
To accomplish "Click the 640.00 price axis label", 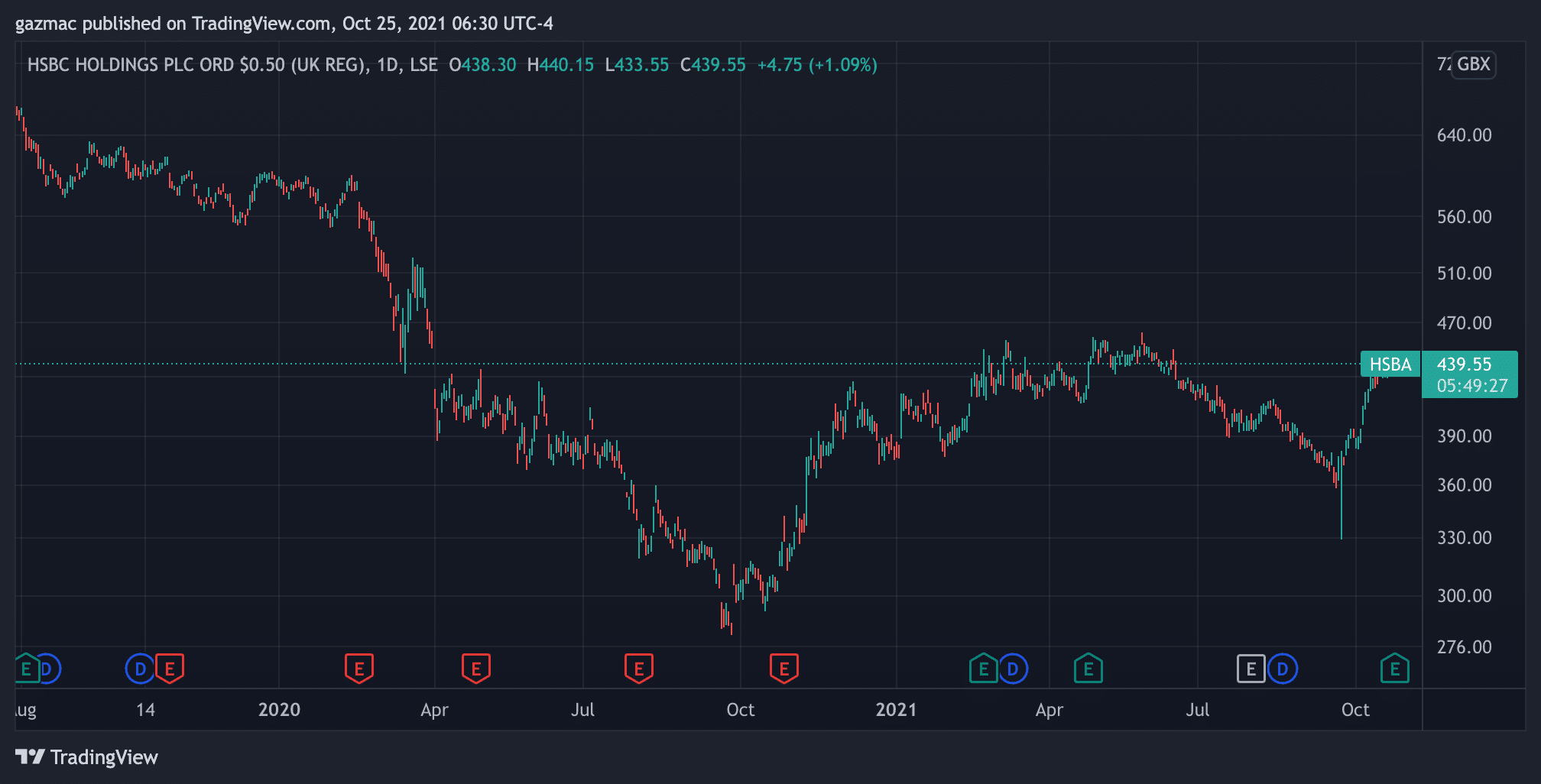I will pyautogui.click(x=1465, y=135).
